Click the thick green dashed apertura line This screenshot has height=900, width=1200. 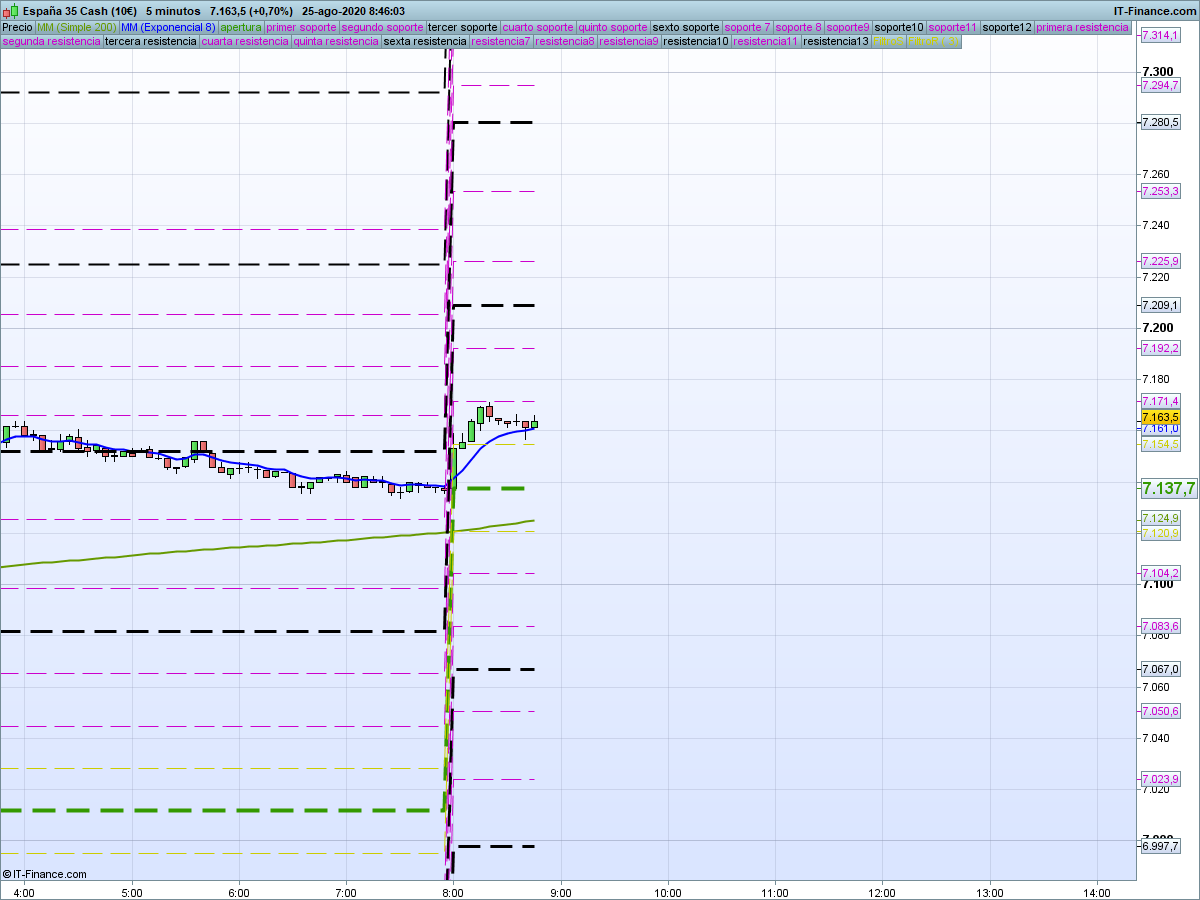click(x=497, y=488)
